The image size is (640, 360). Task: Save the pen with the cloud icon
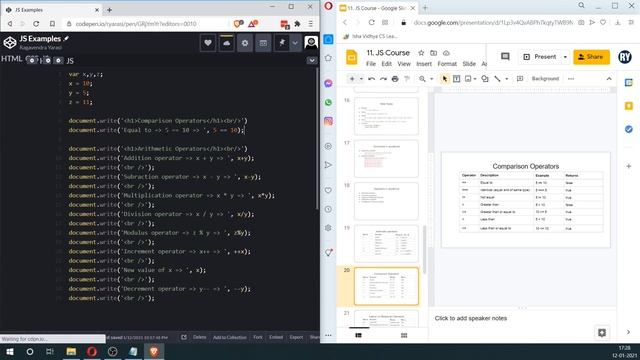(x=226, y=43)
